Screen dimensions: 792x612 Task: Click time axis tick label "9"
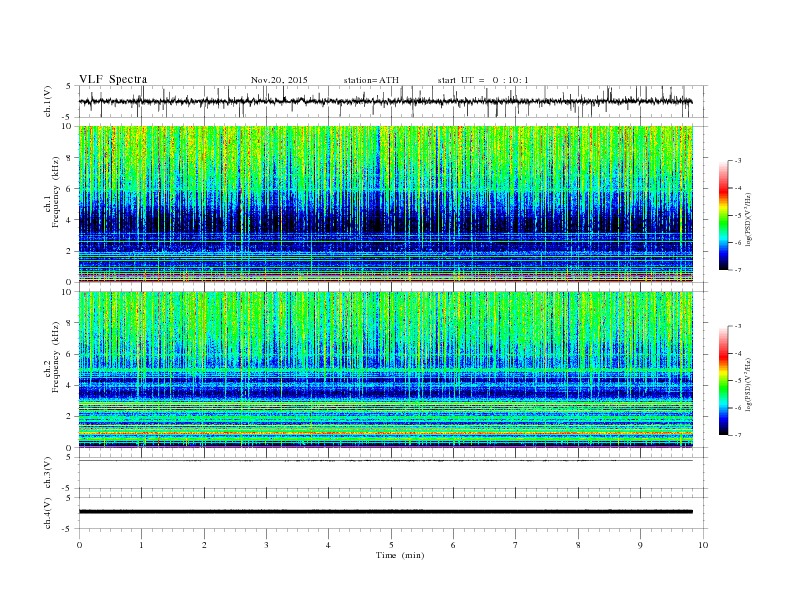640,545
